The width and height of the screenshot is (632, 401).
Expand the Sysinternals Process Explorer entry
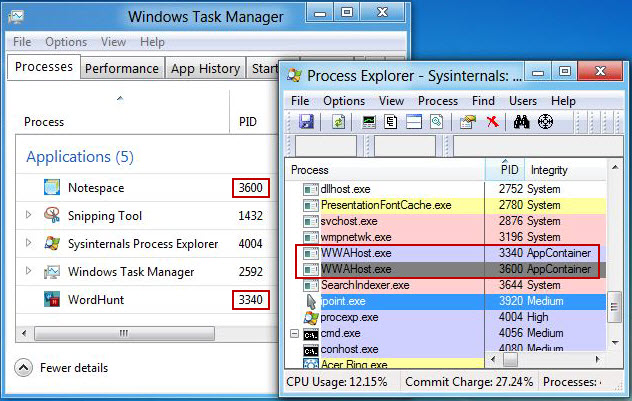(28, 243)
